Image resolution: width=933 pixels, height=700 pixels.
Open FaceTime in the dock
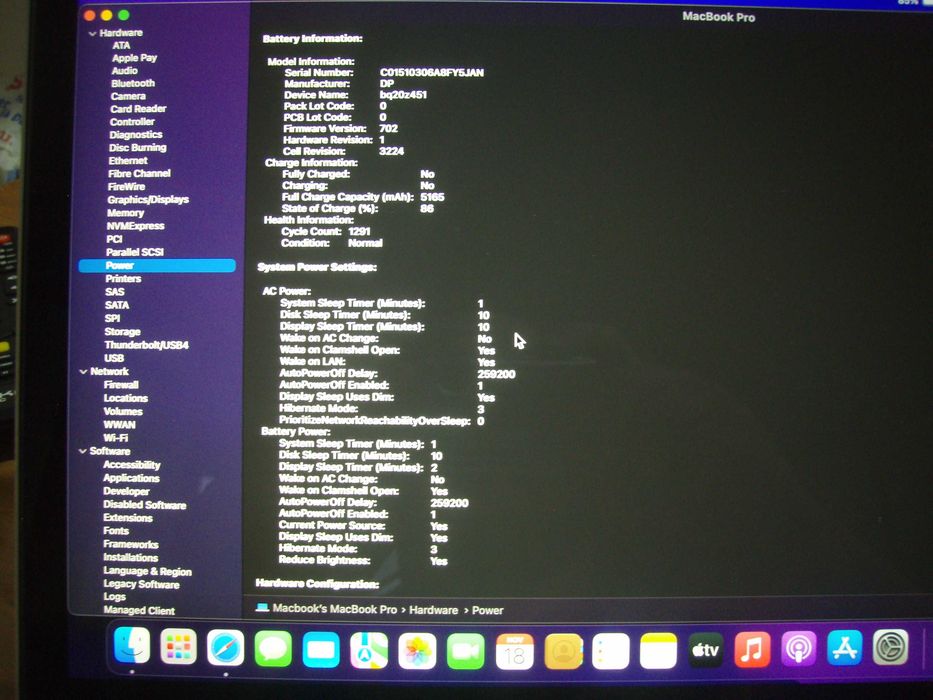pos(465,651)
